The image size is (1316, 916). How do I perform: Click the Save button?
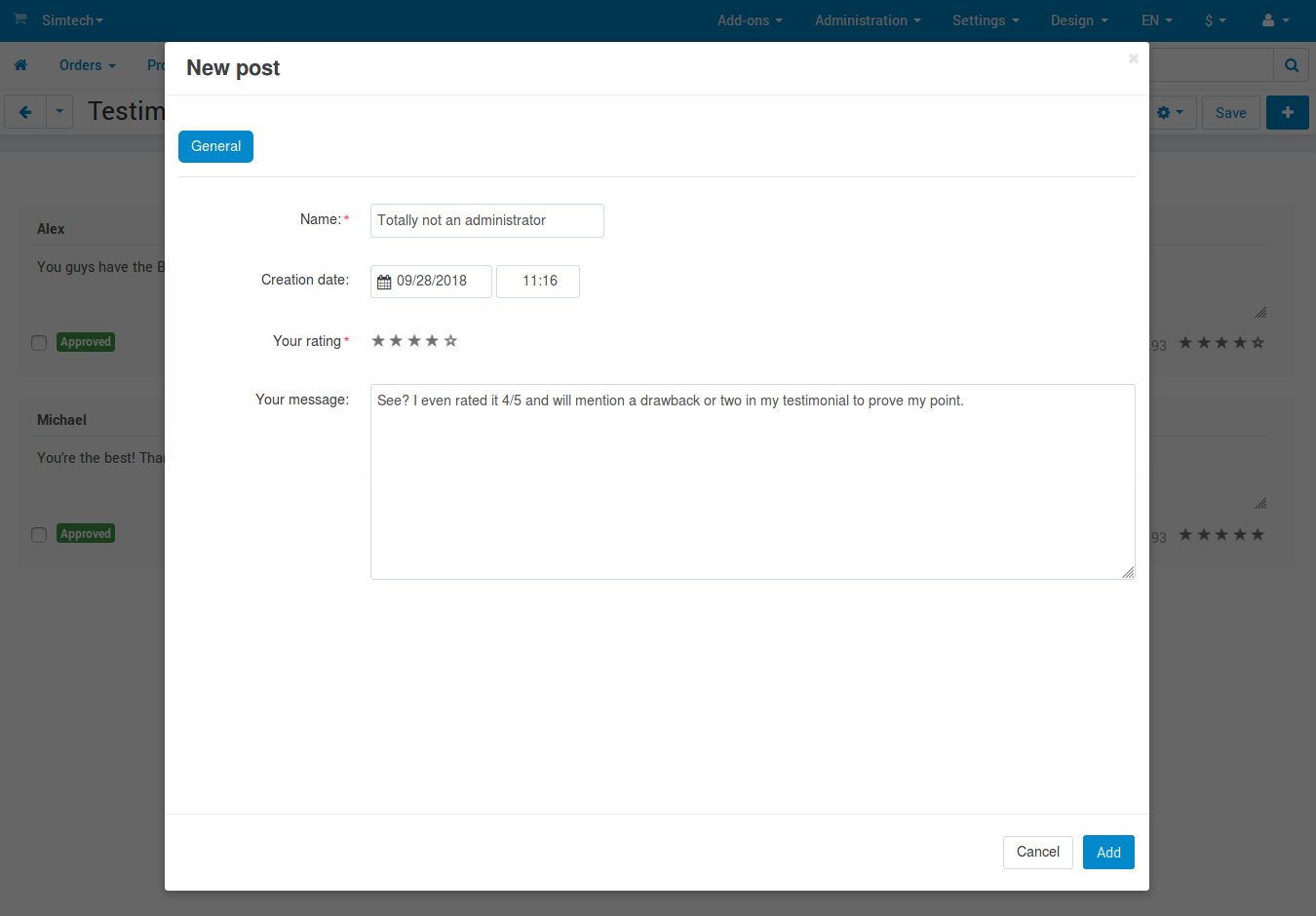1231,113
